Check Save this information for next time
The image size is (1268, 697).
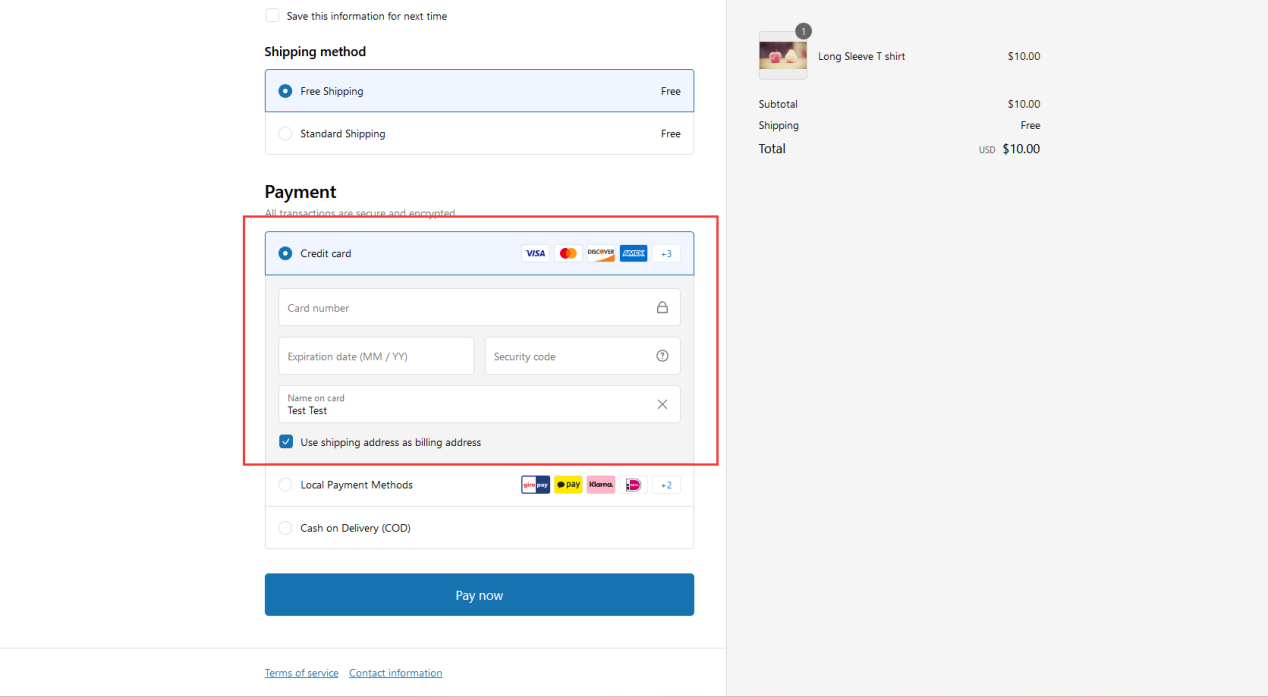pos(272,16)
